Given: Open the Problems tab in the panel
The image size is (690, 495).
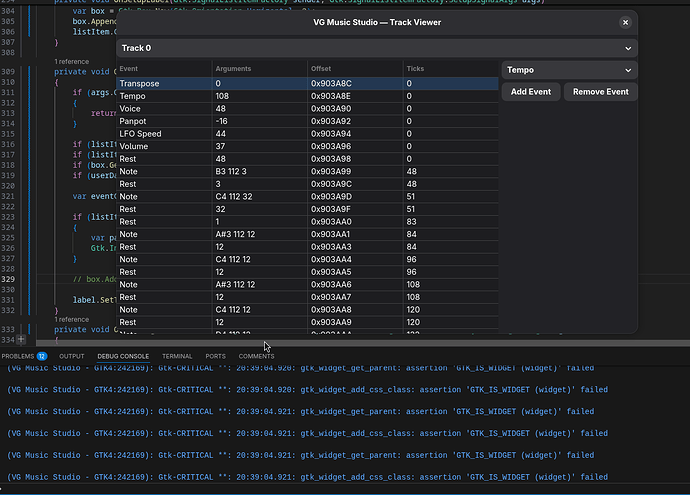Looking at the screenshot, I should pos(18,356).
